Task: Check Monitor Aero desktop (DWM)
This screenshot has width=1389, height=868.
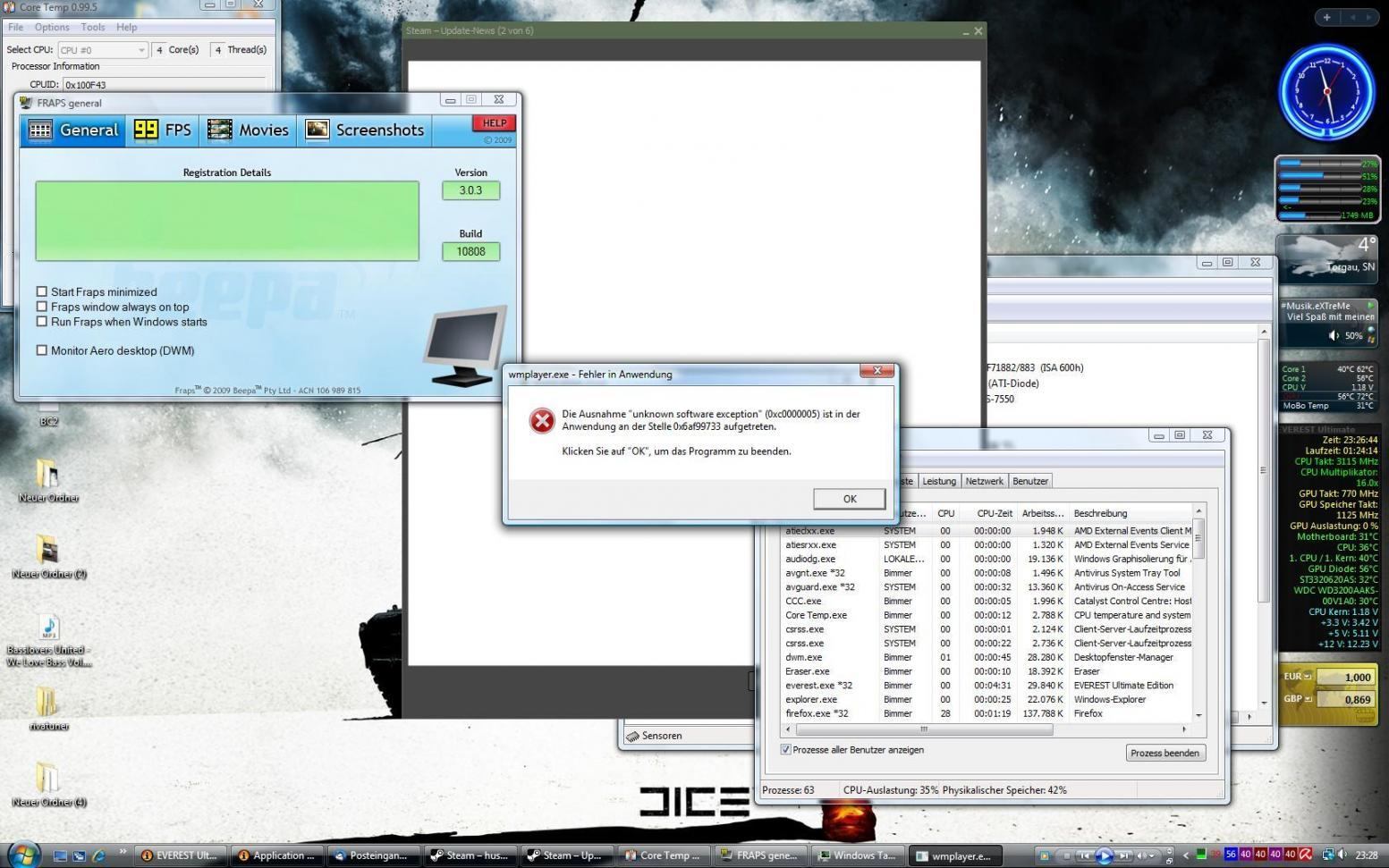Action: [41, 350]
